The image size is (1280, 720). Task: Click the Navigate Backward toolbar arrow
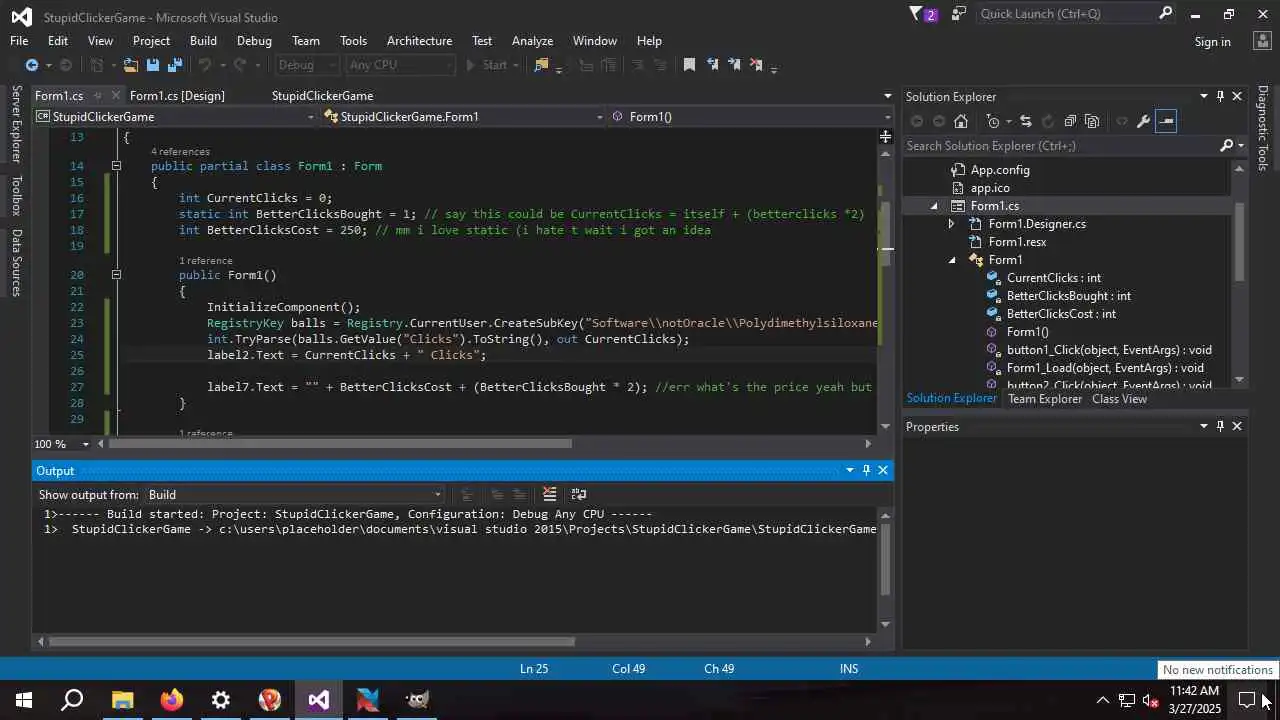pyautogui.click(x=32, y=65)
